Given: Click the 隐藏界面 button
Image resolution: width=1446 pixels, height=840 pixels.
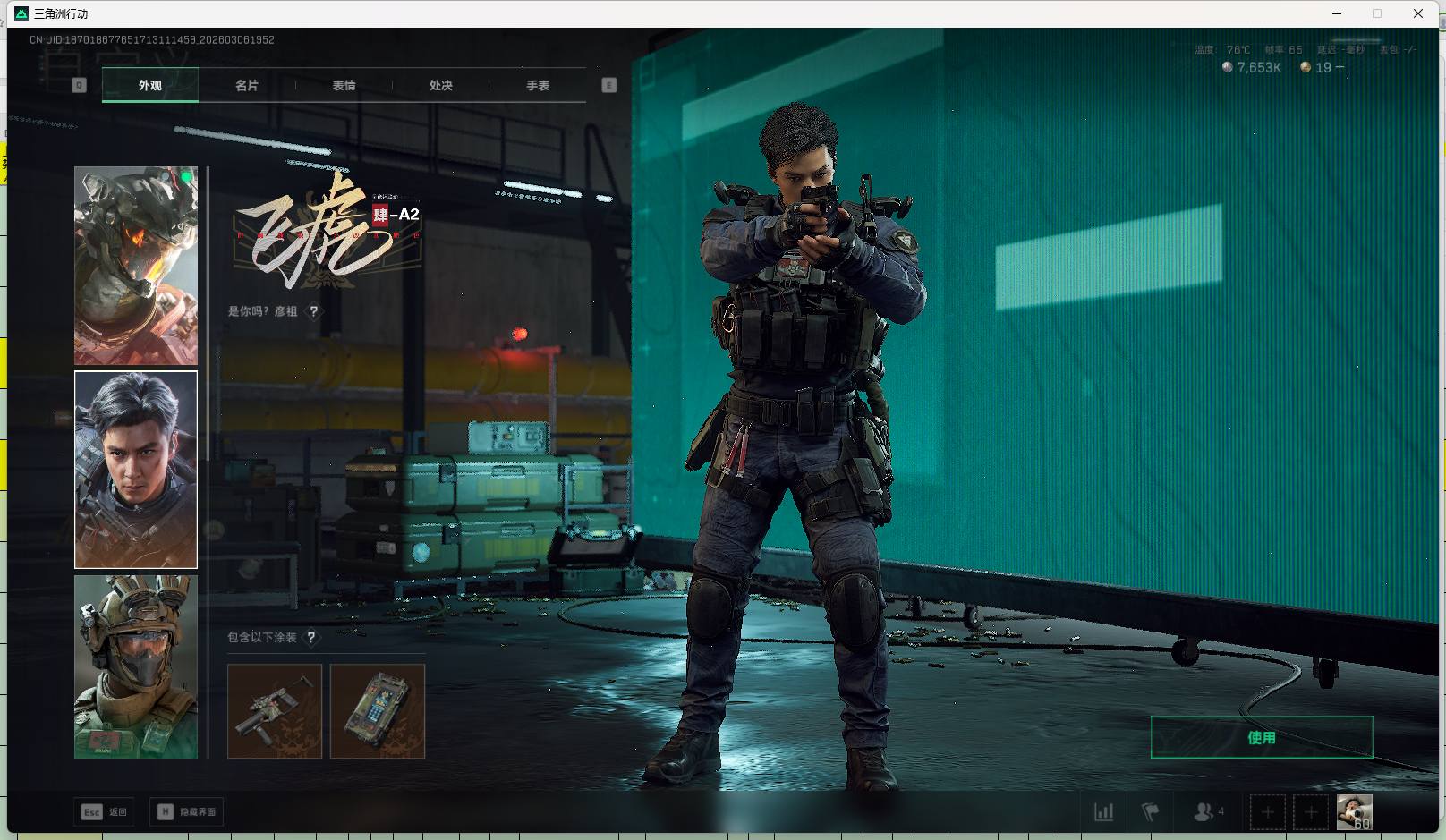Looking at the screenshot, I should tap(187, 812).
